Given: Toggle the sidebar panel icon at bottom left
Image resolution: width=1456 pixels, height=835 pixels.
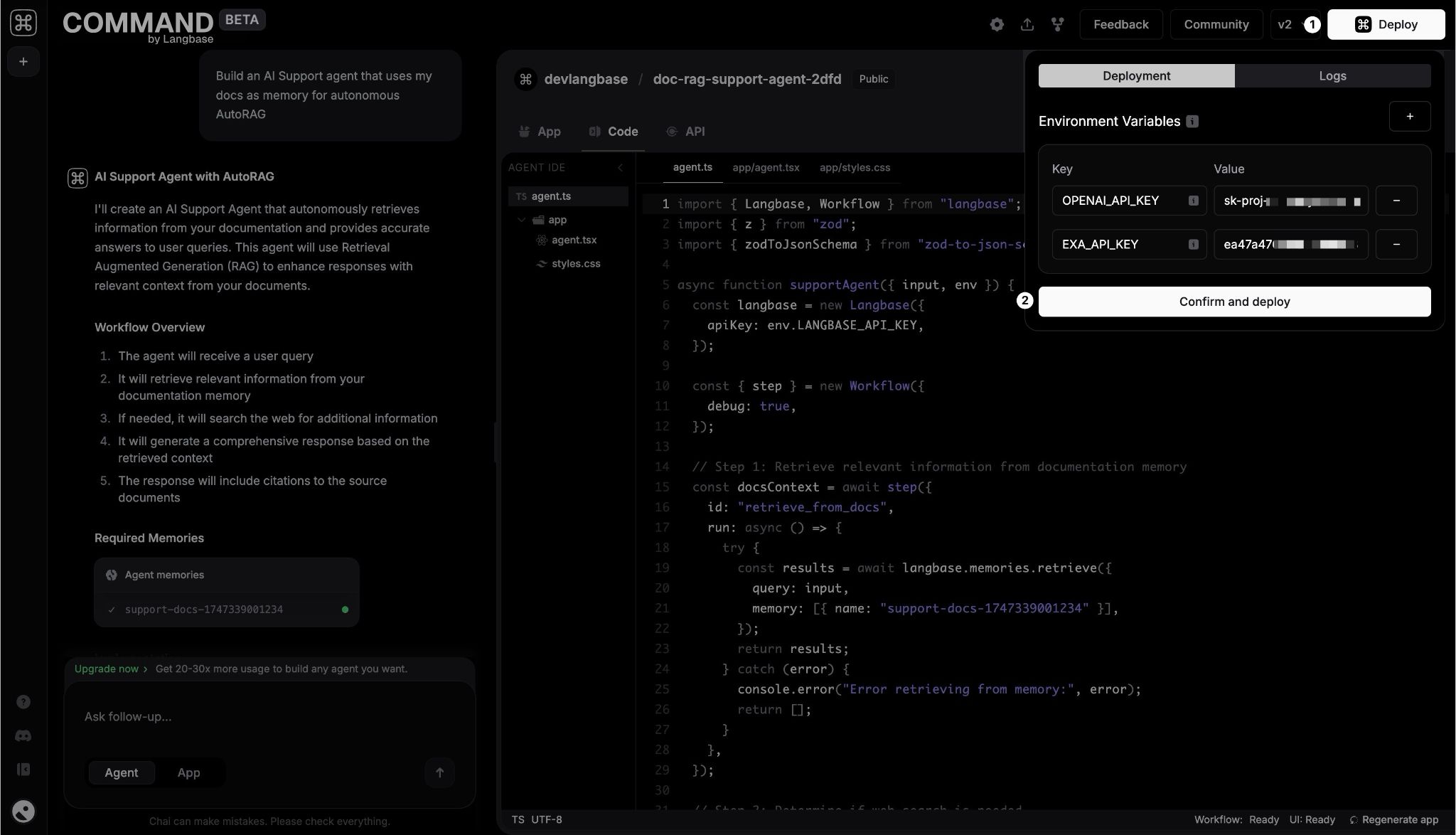Looking at the screenshot, I should (23, 770).
